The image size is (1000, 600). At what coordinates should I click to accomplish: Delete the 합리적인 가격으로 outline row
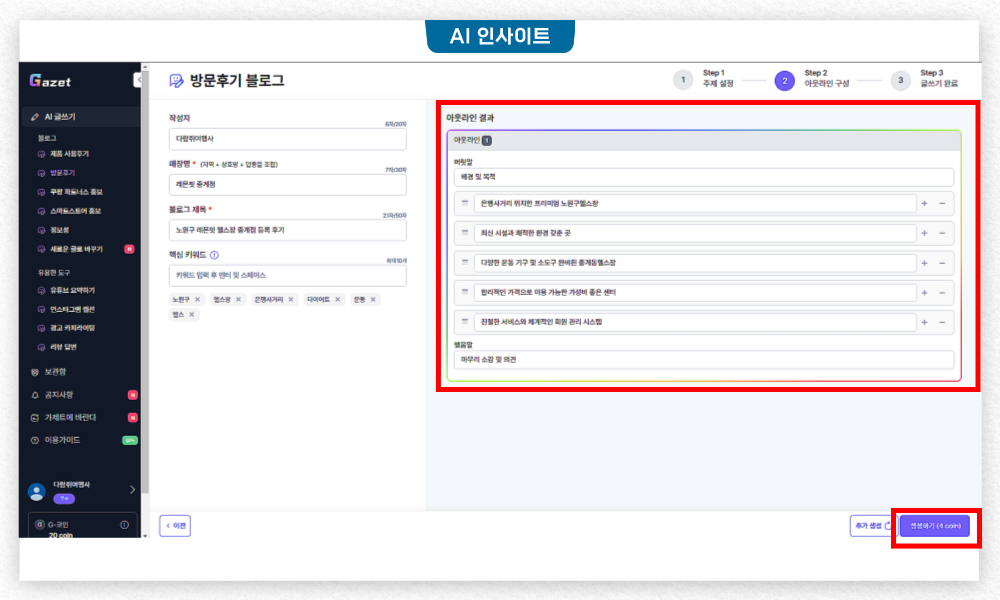pos(942,293)
